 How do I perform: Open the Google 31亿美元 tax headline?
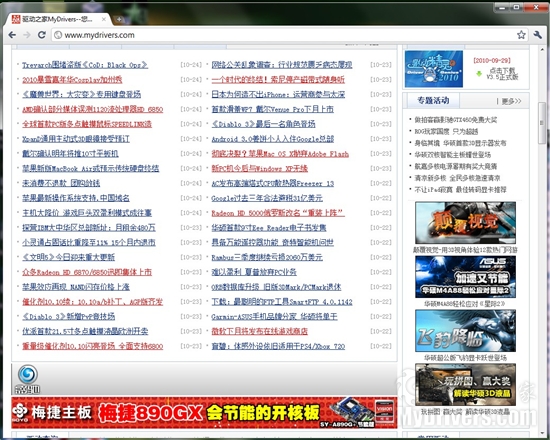click(267, 198)
